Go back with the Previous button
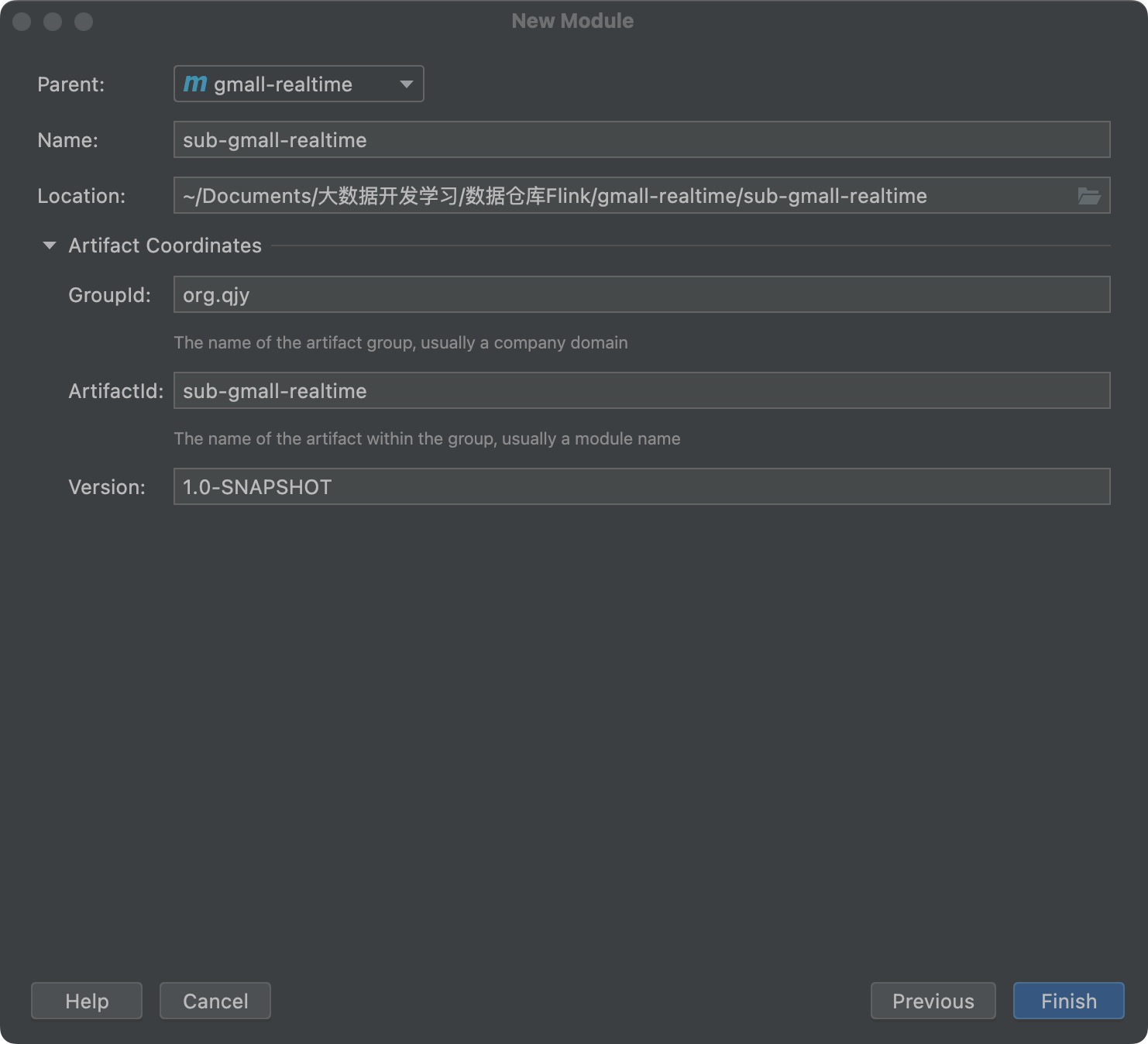The image size is (1148, 1044). coord(933,1001)
